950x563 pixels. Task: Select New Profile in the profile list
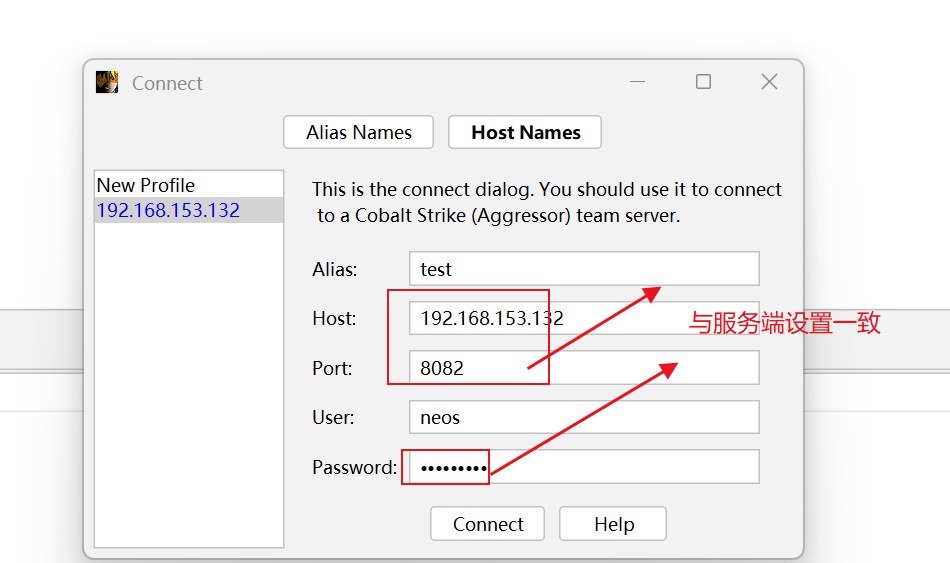(189, 185)
